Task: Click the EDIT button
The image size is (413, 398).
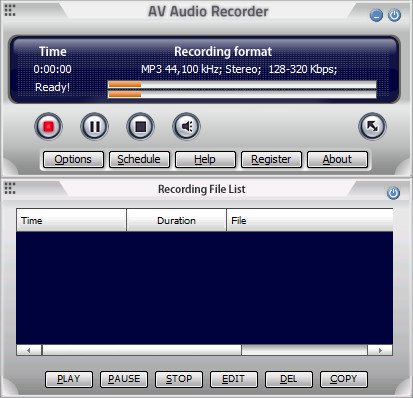Action: (x=234, y=379)
